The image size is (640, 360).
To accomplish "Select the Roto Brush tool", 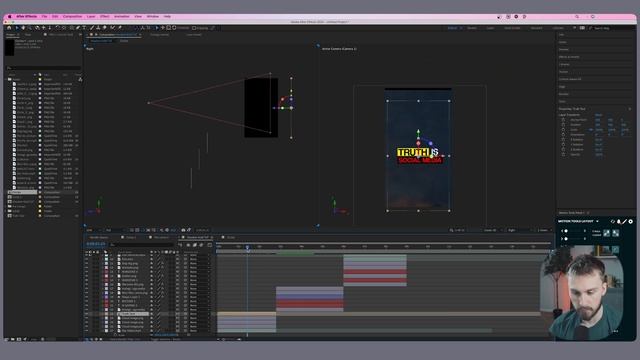I will pos(113,28).
